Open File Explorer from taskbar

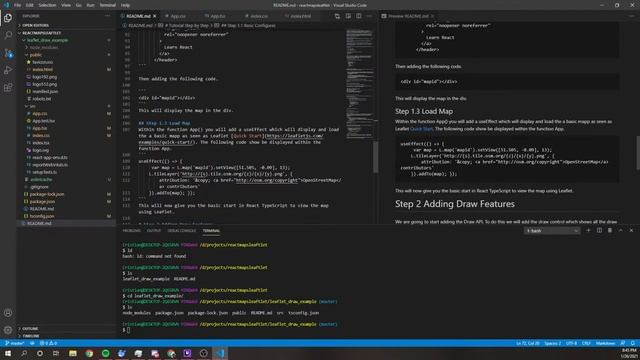pos(73,353)
